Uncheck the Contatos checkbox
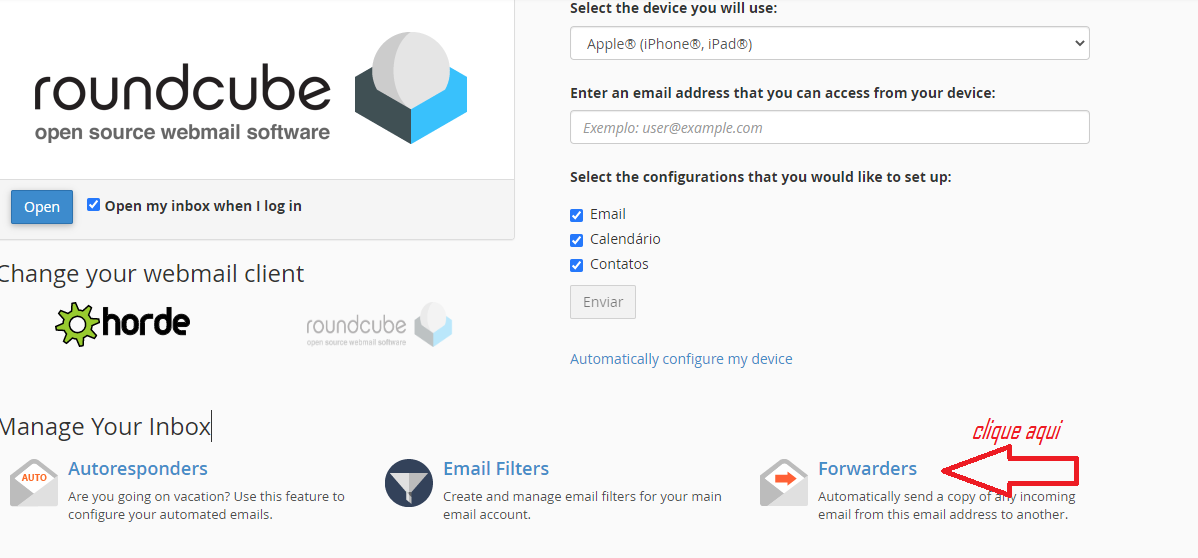This screenshot has width=1198, height=558. tap(577, 265)
